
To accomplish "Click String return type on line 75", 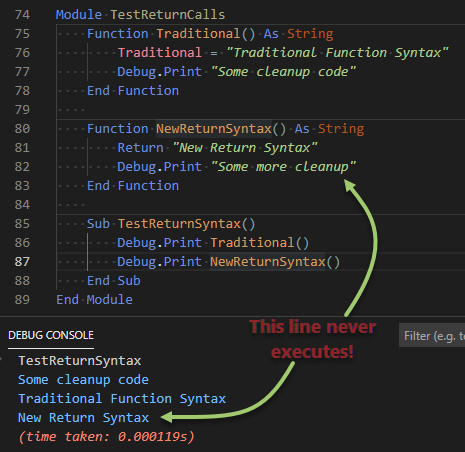I will pos(310,34).
